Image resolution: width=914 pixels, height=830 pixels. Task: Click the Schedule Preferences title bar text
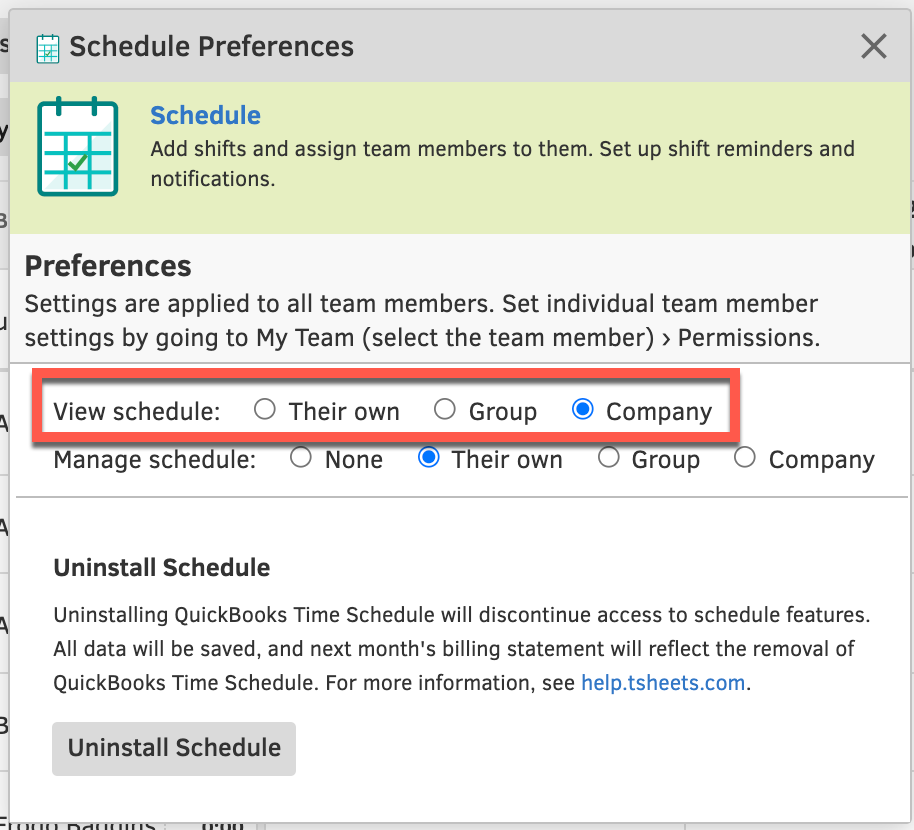point(211,46)
